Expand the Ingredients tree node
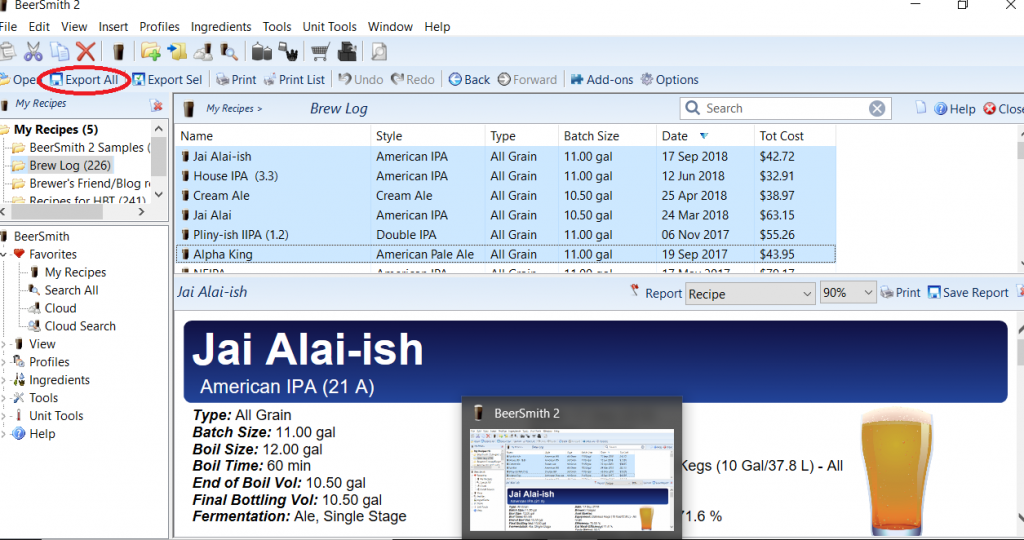The height and width of the screenshot is (540, 1024). coord(5,380)
